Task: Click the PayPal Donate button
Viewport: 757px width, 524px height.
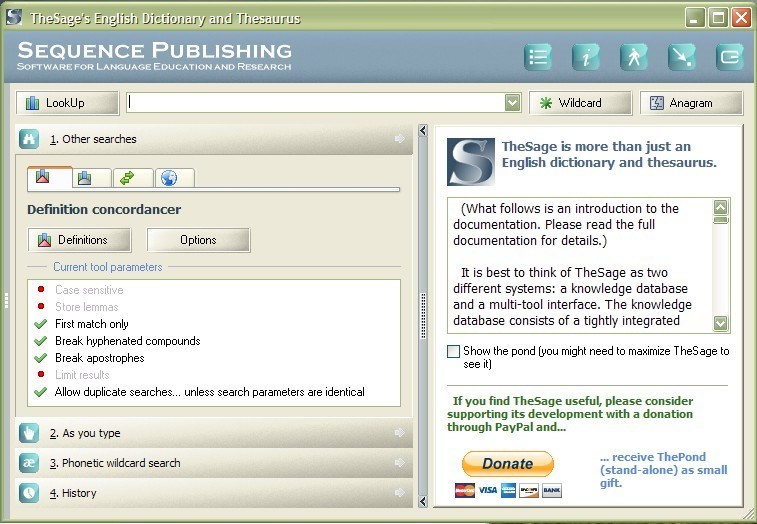Action: point(508,464)
